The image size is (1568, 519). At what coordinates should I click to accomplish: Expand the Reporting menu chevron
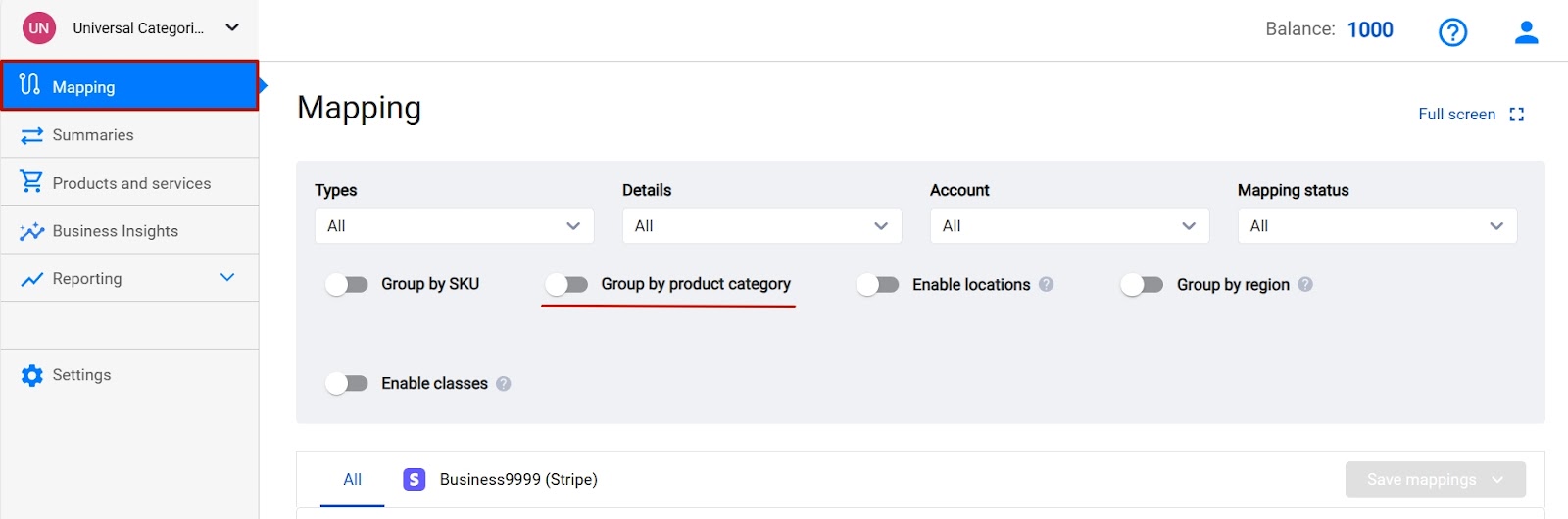tap(227, 278)
